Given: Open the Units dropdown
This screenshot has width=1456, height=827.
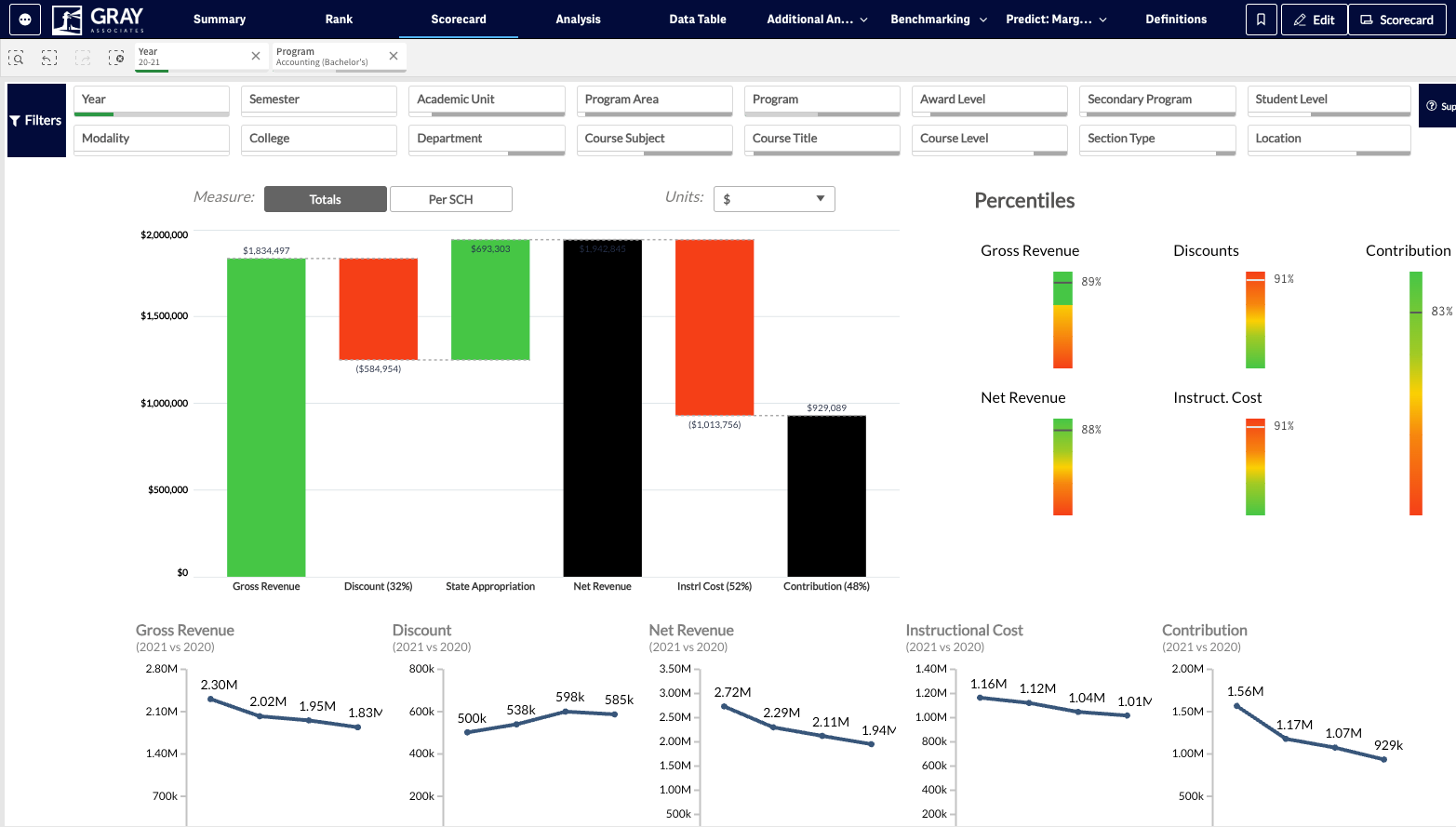Looking at the screenshot, I should (774, 199).
